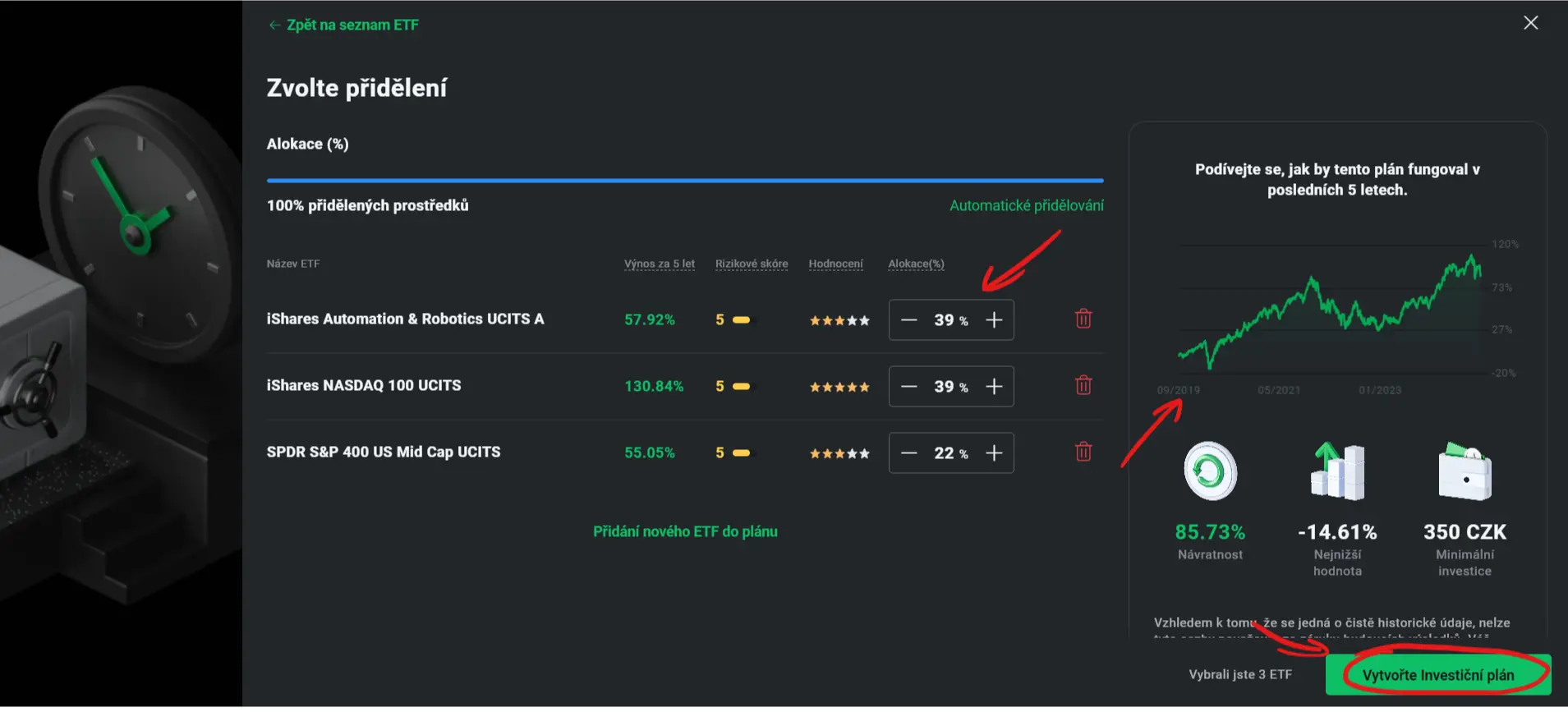Click the star rating of iShares Automation & Robotics
The height and width of the screenshot is (712, 1568).
pos(839,320)
